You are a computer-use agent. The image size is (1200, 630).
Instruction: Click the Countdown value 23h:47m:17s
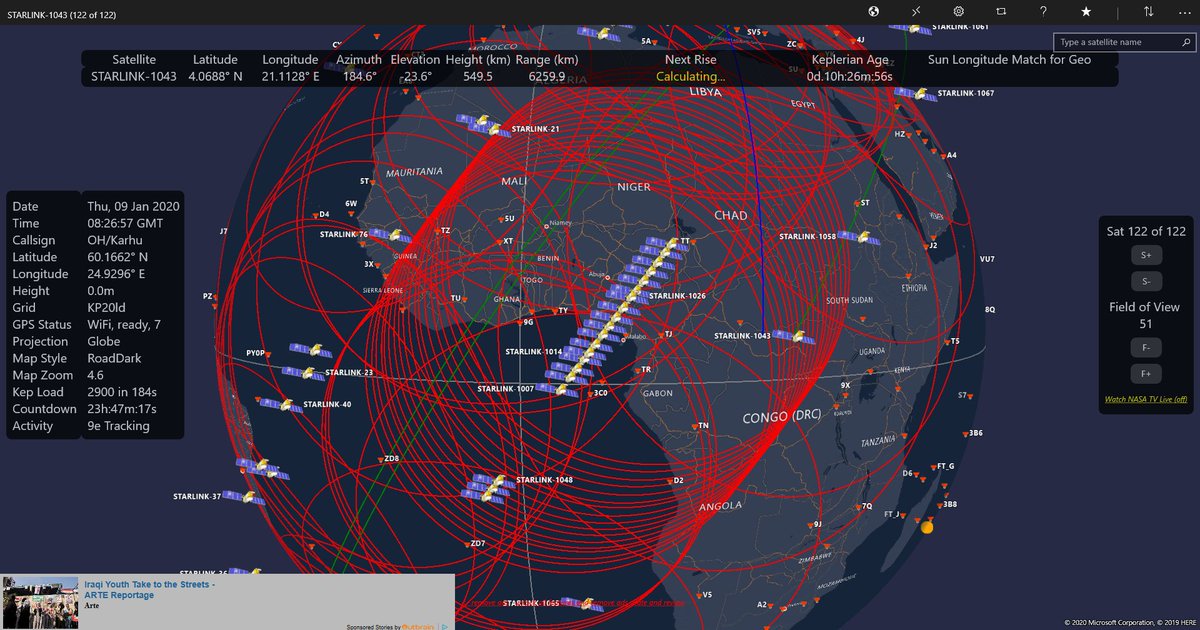[x=122, y=409]
